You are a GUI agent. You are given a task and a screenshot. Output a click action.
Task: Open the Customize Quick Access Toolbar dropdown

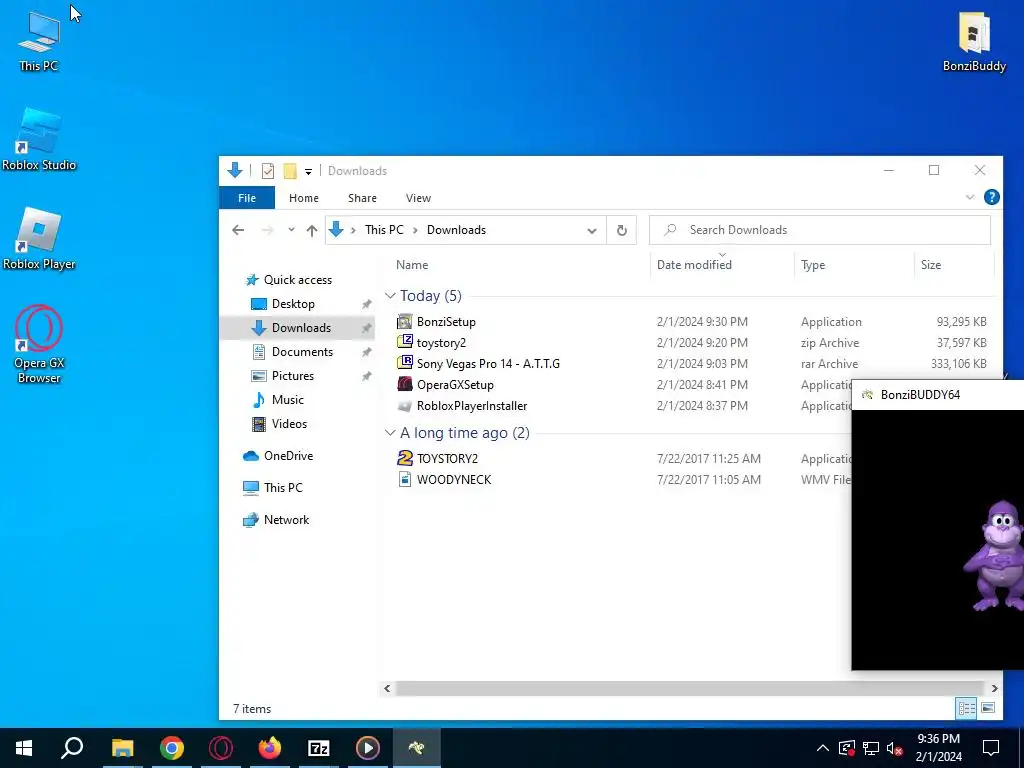[x=308, y=172]
